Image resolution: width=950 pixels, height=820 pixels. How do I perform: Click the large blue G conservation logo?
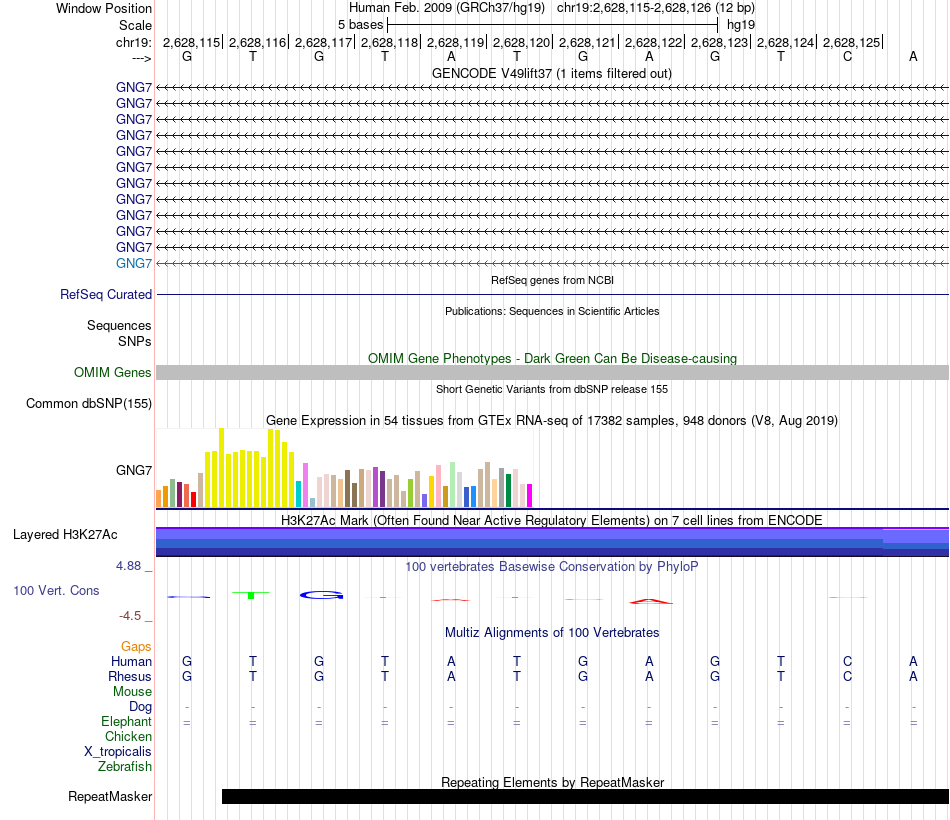click(x=322, y=595)
